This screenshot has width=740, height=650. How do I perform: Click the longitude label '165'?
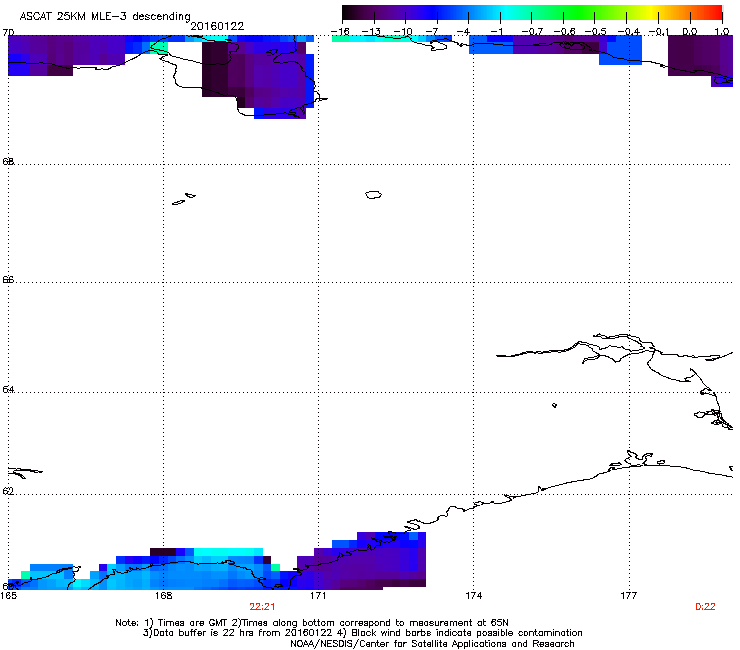click(x=8, y=596)
